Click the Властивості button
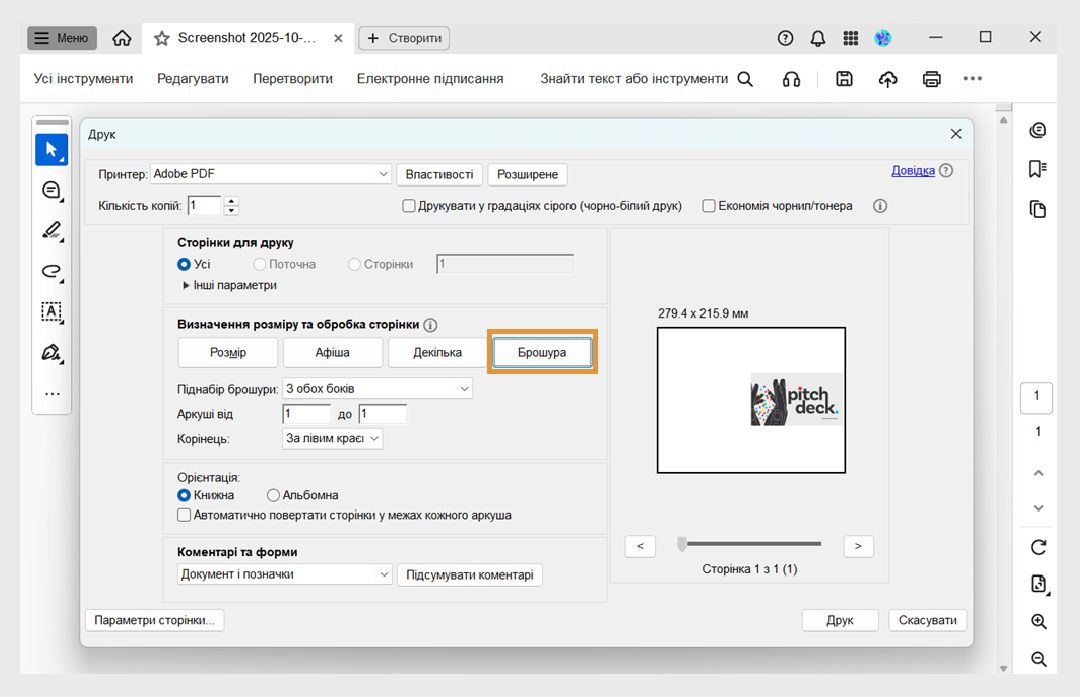1080x697 pixels. click(x=439, y=174)
